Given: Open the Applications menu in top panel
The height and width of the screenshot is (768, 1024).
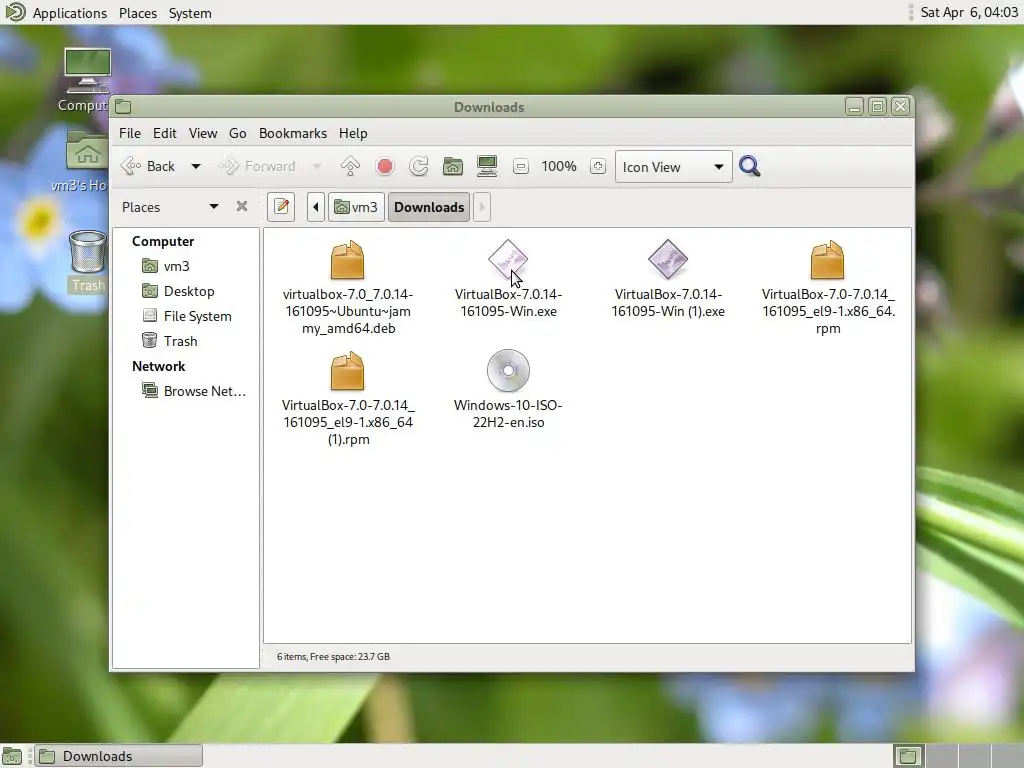Looking at the screenshot, I should point(69,13).
